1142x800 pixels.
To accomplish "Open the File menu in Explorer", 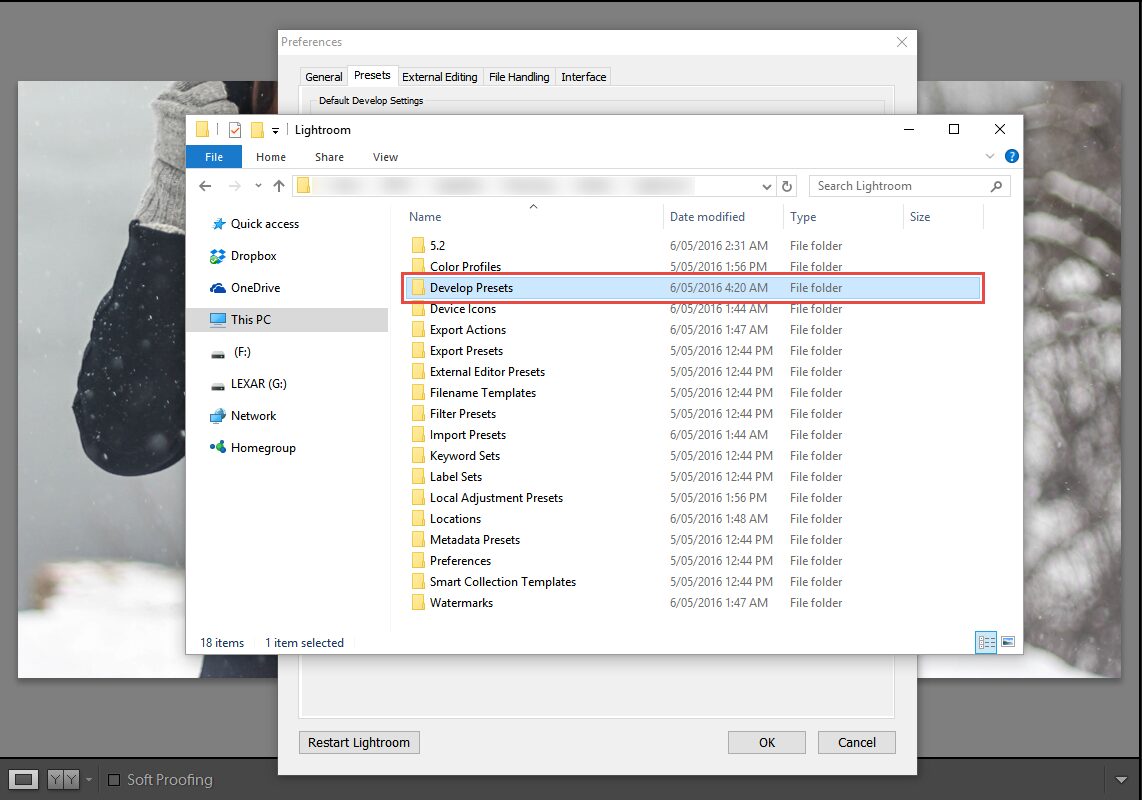I will coord(214,157).
